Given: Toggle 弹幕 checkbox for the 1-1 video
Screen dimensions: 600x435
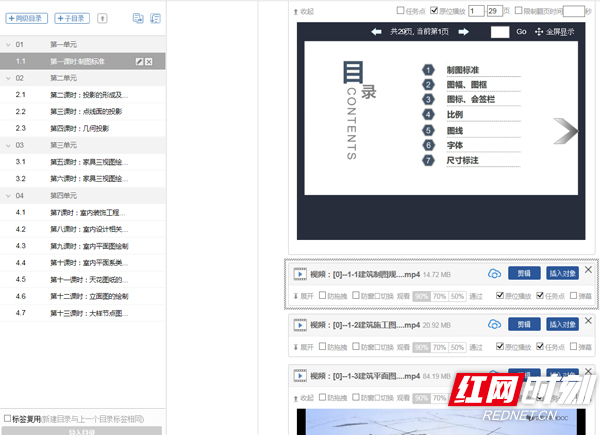Looking at the screenshot, I should pyautogui.click(x=573, y=295).
